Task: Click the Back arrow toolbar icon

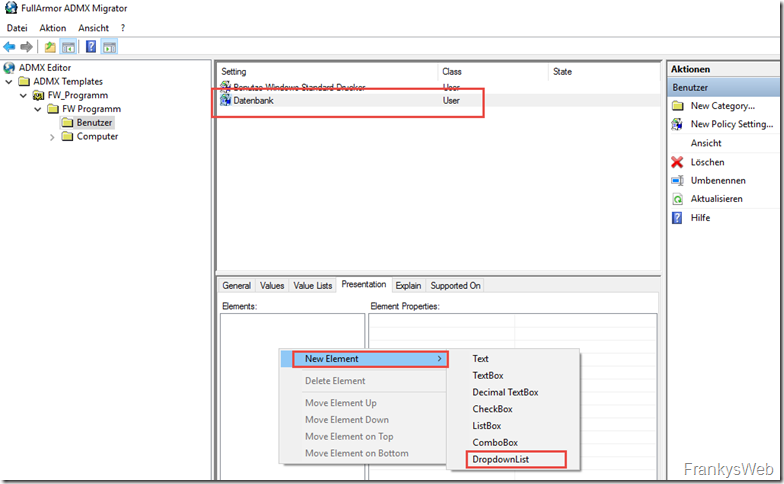Action: tap(9, 47)
